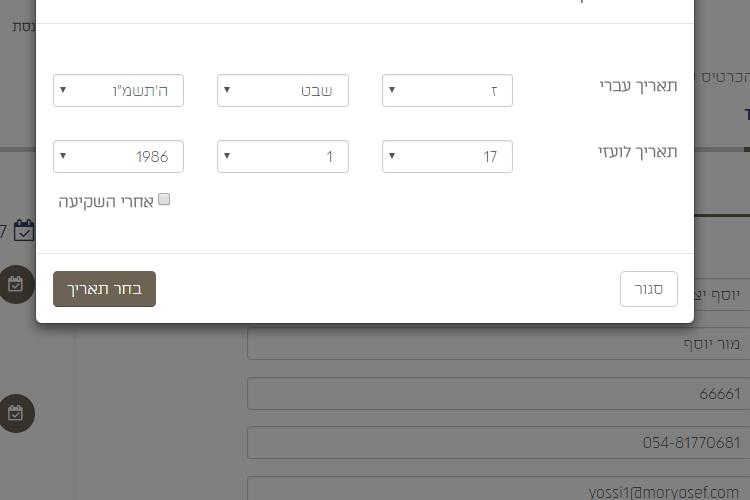Click the upper round calendar button behind the dialog
This screenshot has width=750, height=500.
click(16, 284)
